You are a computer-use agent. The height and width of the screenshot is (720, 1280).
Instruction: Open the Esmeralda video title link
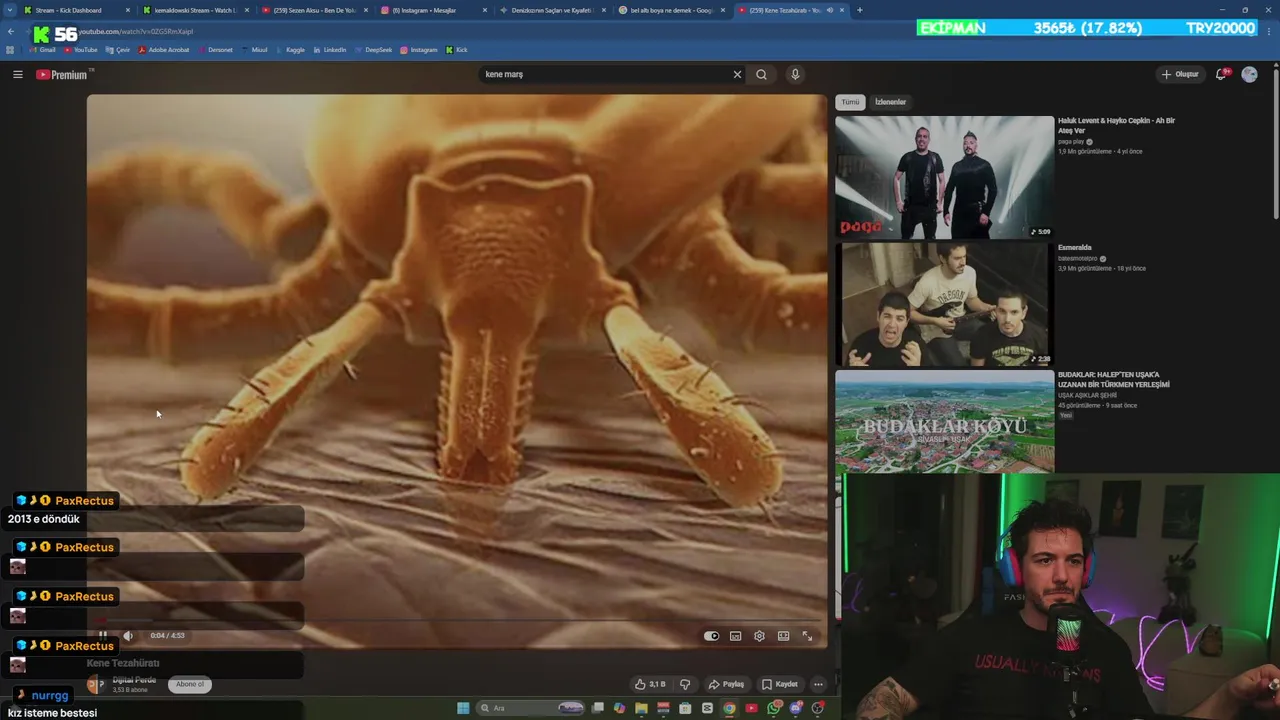pyautogui.click(x=1075, y=248)
